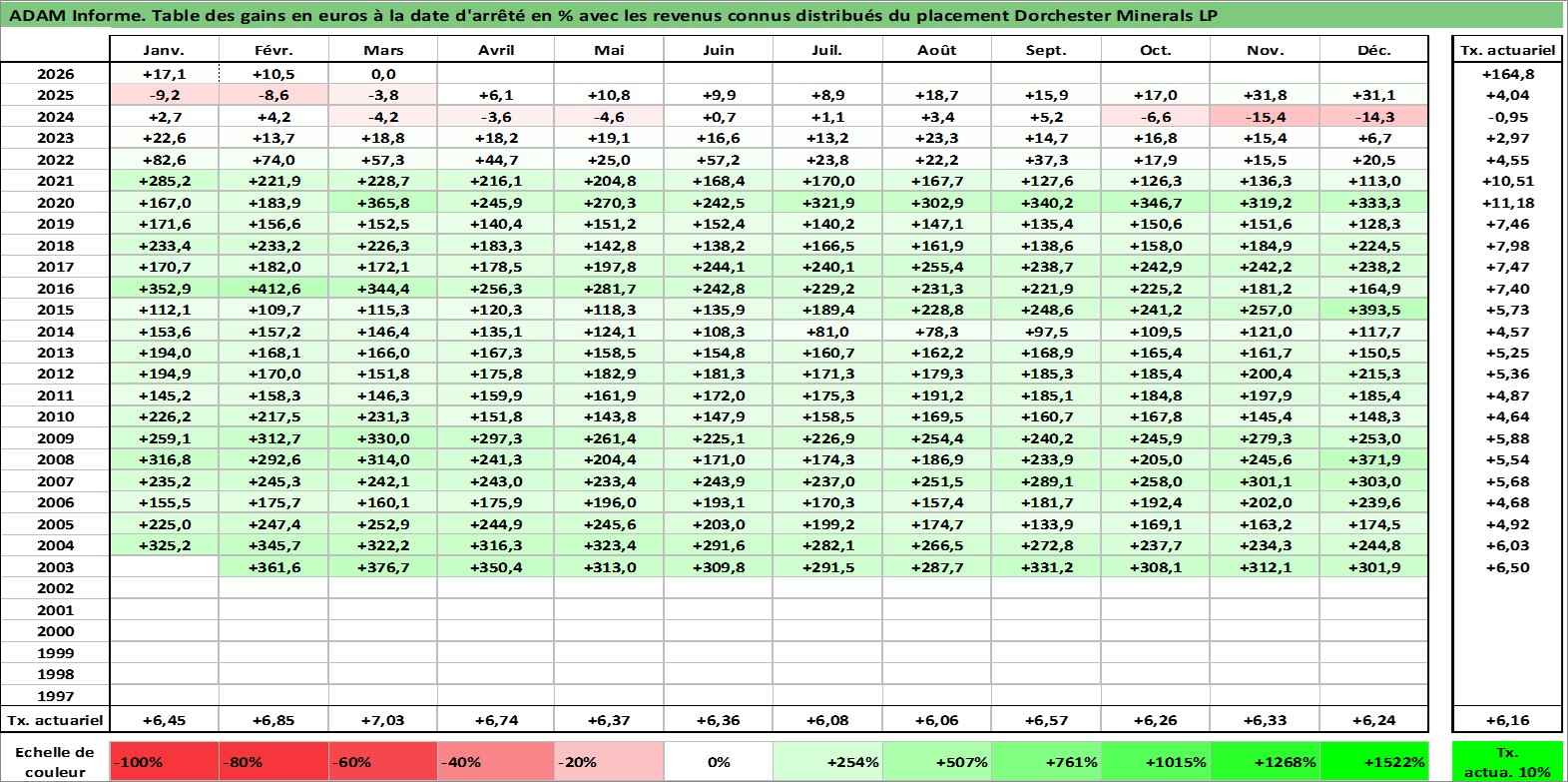Image resolution: width=1568 pixels, height=782 pixels.
Task: Select the +113,0 cell in 2021 row
Action: coord(1373,181)
